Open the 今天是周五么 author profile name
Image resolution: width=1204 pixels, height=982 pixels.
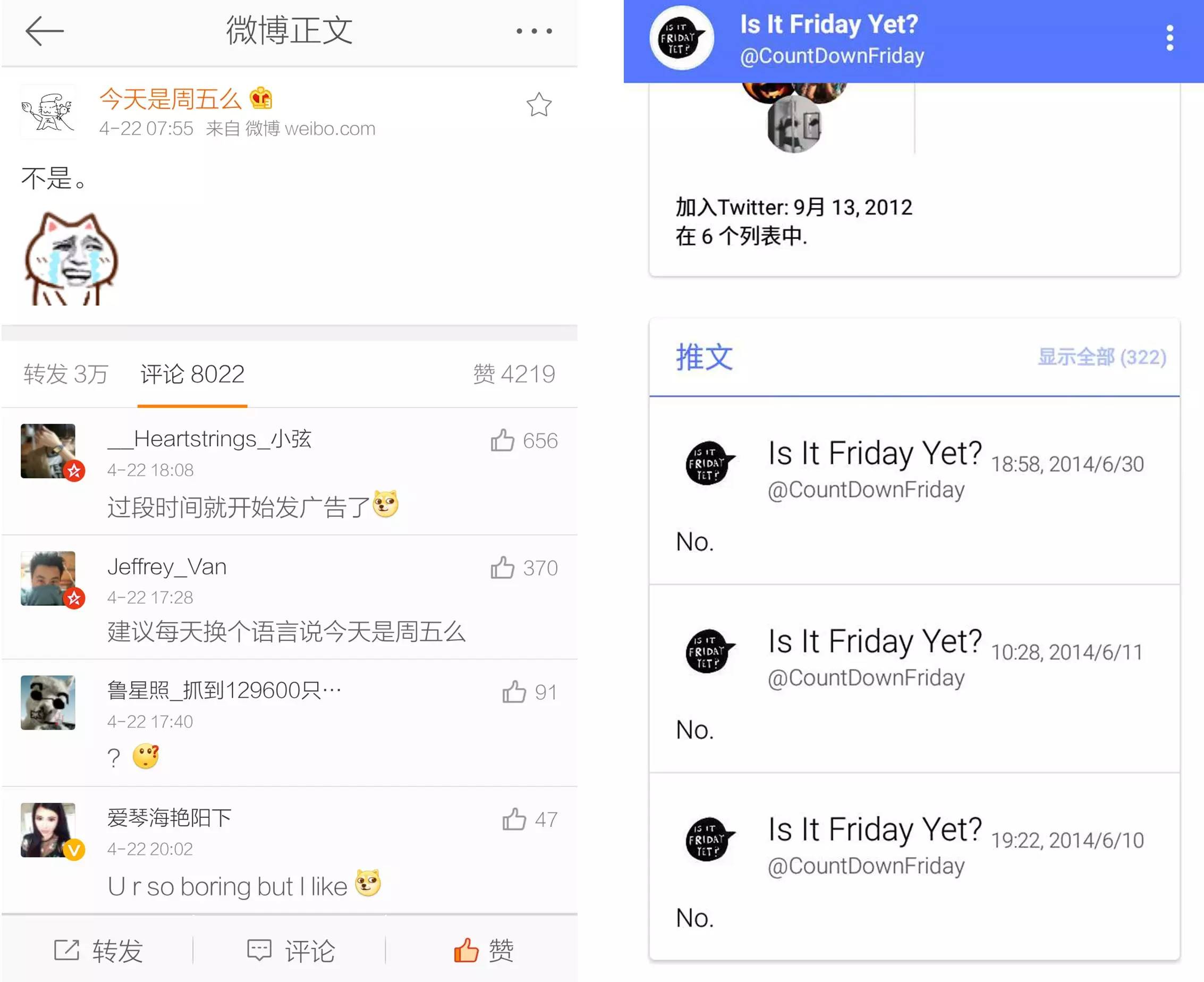point(170,99)
